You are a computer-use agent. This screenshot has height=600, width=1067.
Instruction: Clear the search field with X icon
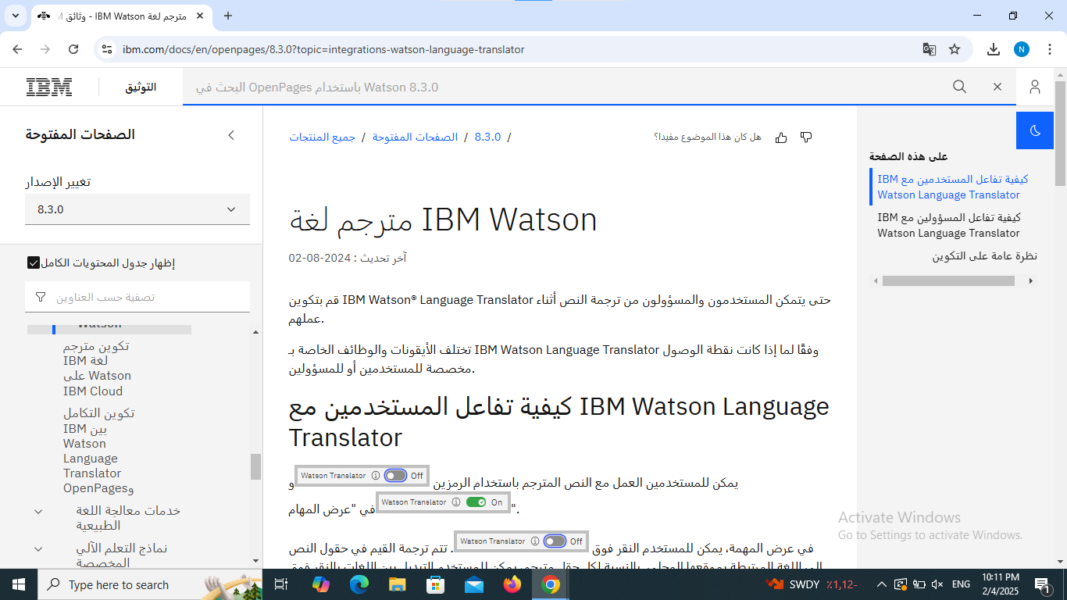click(x=997, y=86)
